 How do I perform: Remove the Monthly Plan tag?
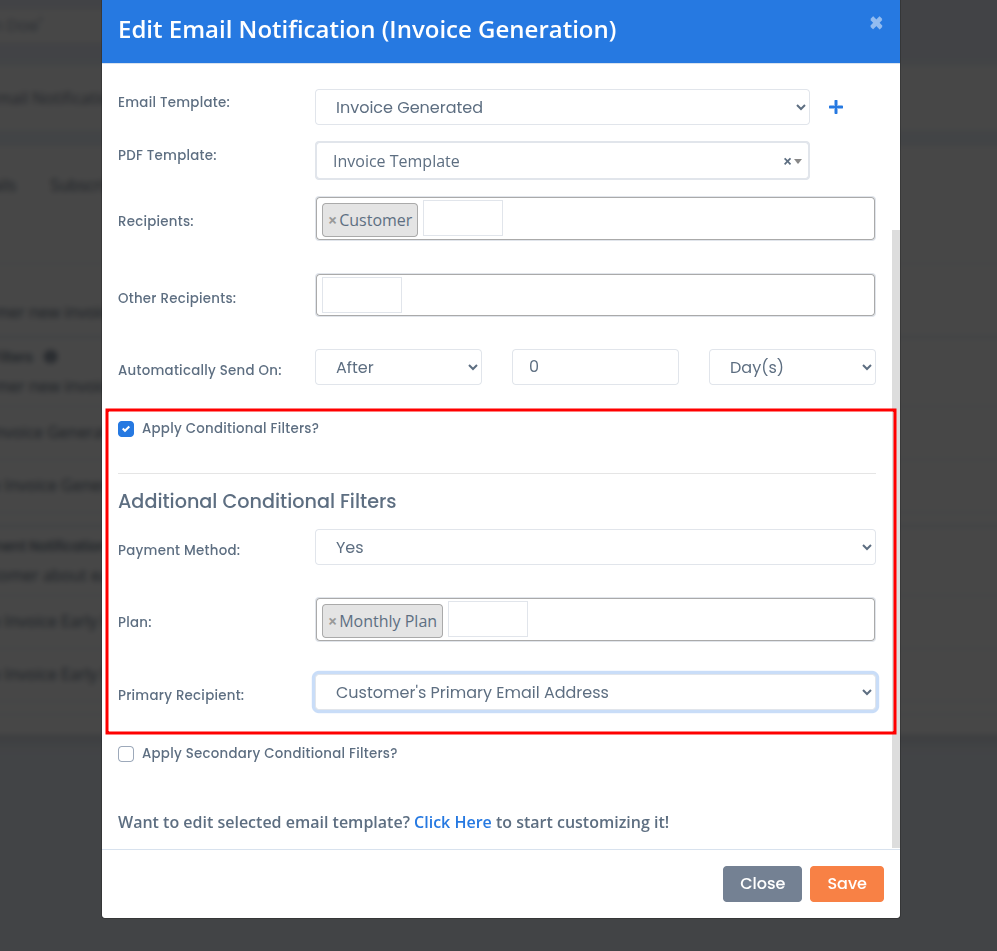pos(332,621)
